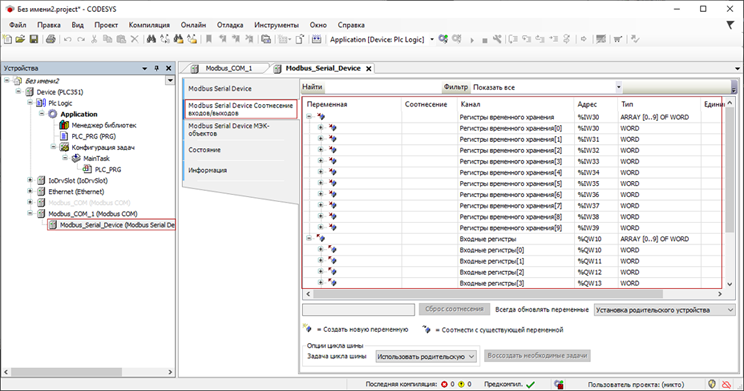
Task: Click the mapping text field left of Сброс соотнесения
Action: 358,310
